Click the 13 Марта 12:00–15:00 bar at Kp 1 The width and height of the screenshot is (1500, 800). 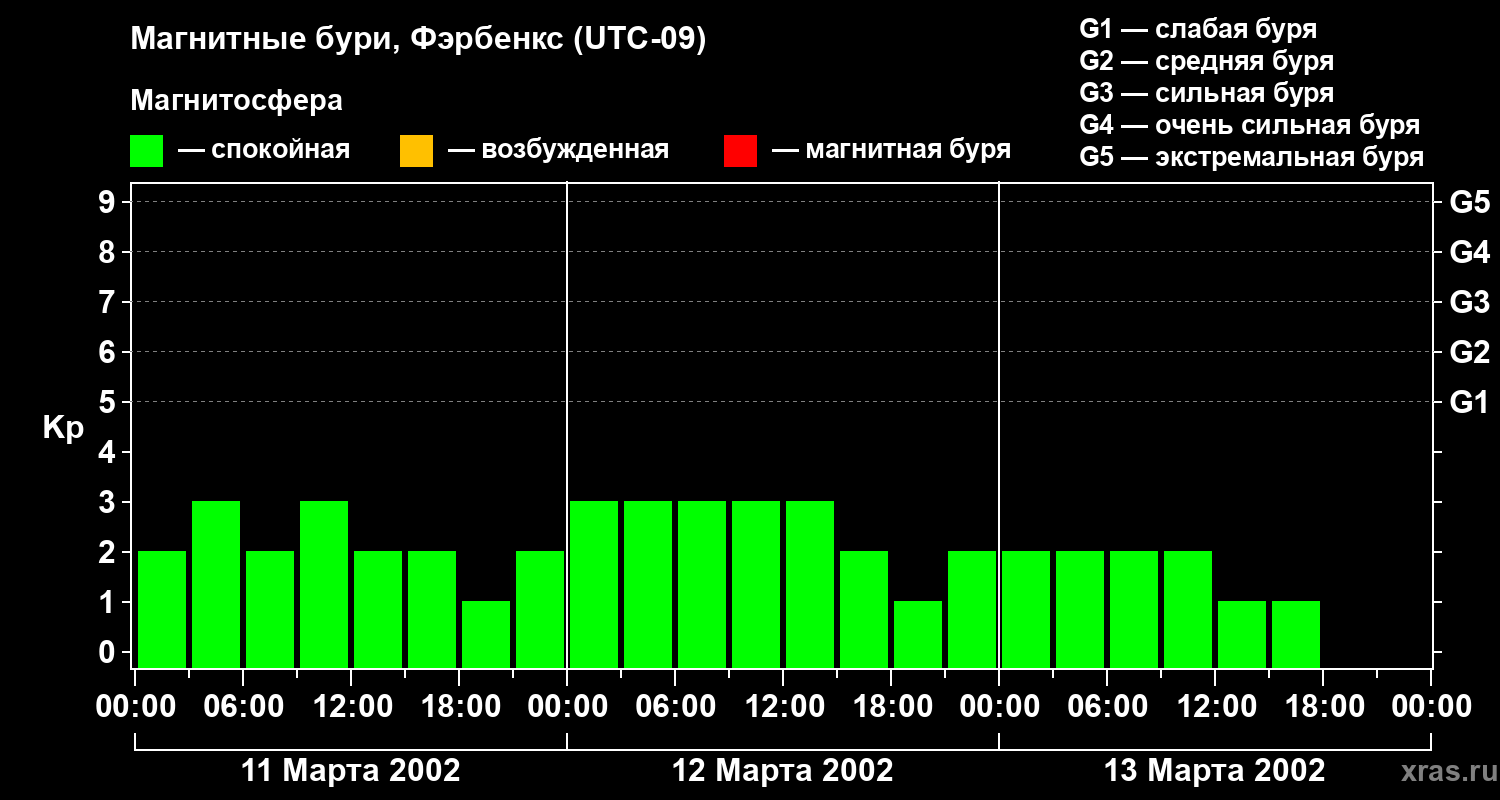click(x=1242, y=634)
